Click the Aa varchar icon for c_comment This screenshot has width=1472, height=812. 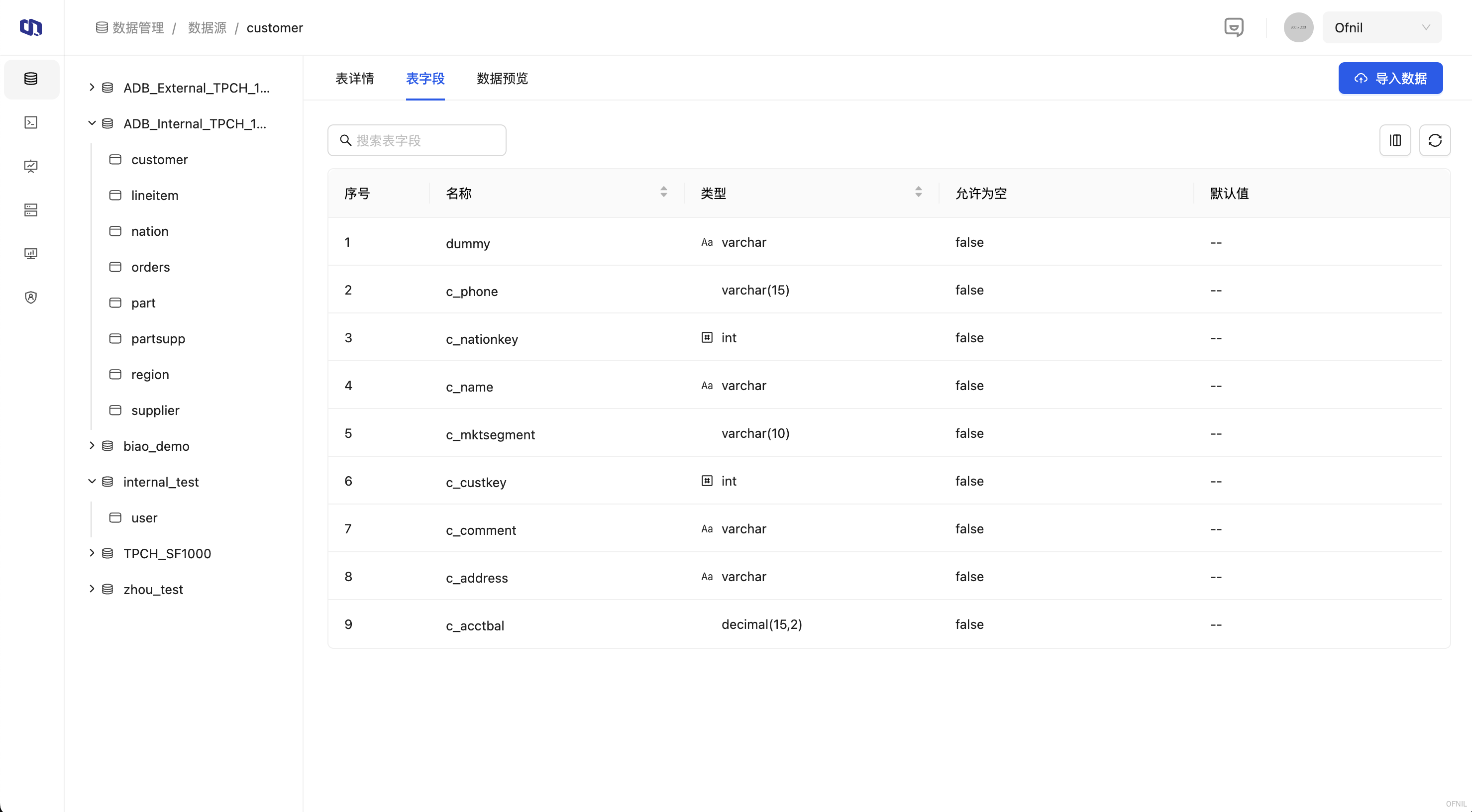[x=707, y=528]
